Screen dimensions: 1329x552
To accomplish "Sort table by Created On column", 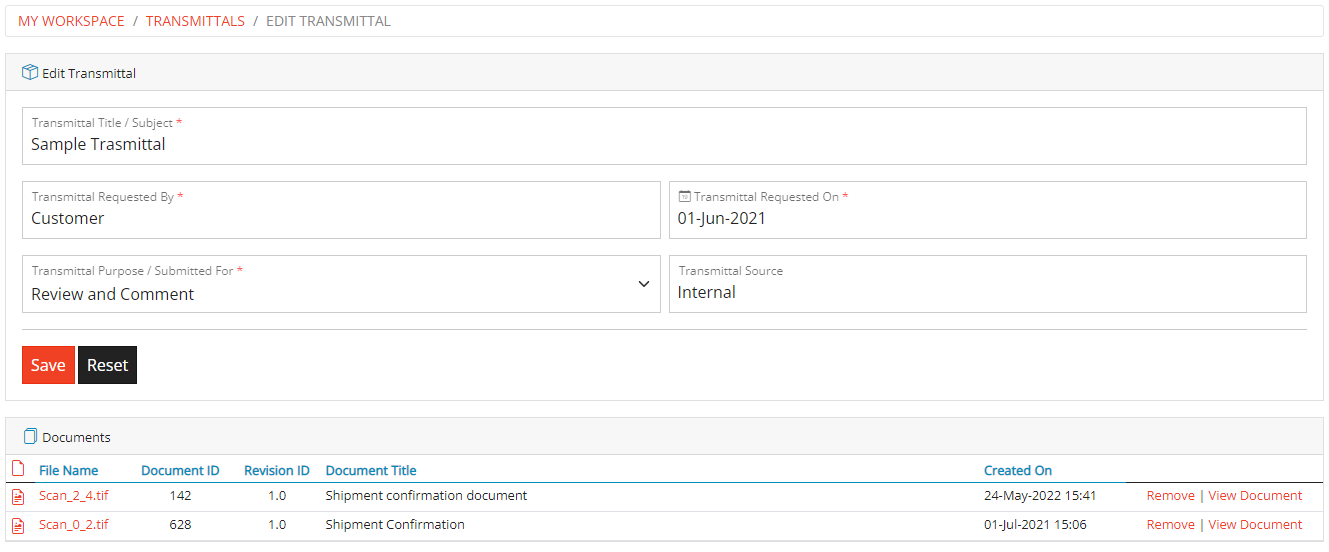I will click(1017, 471).
